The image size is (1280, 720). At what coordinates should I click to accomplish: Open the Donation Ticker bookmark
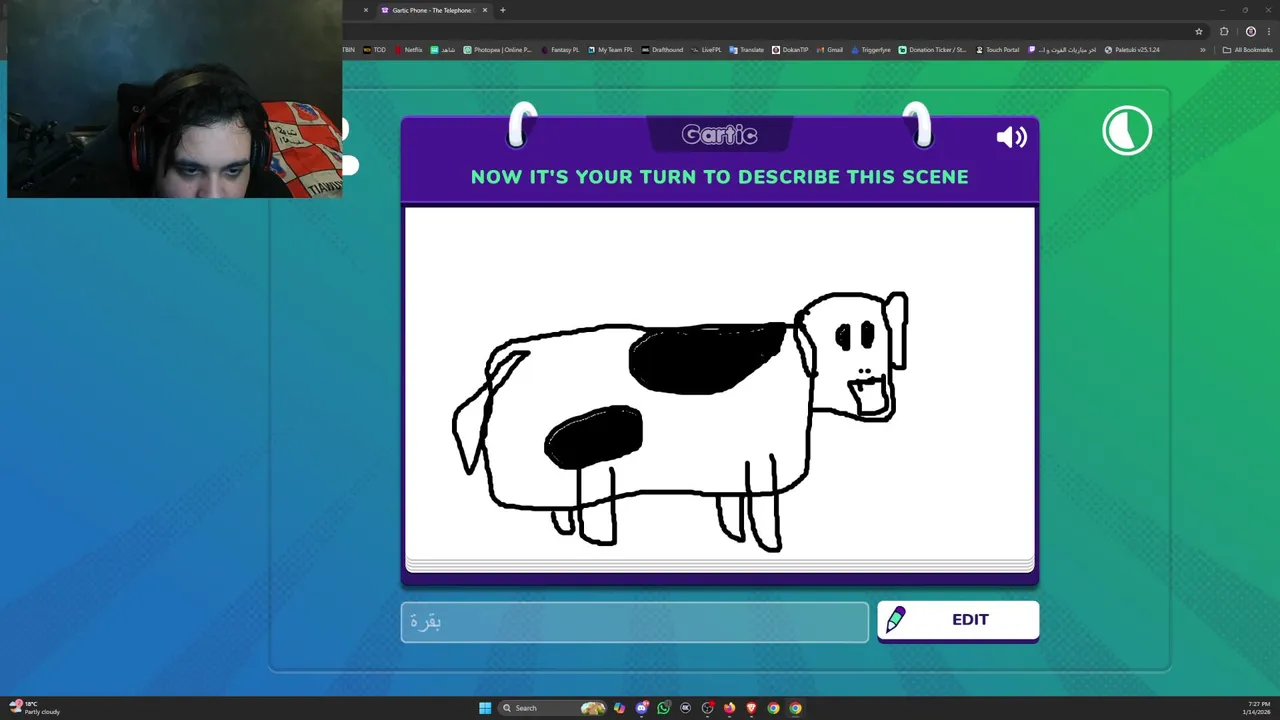click(933, 50)
